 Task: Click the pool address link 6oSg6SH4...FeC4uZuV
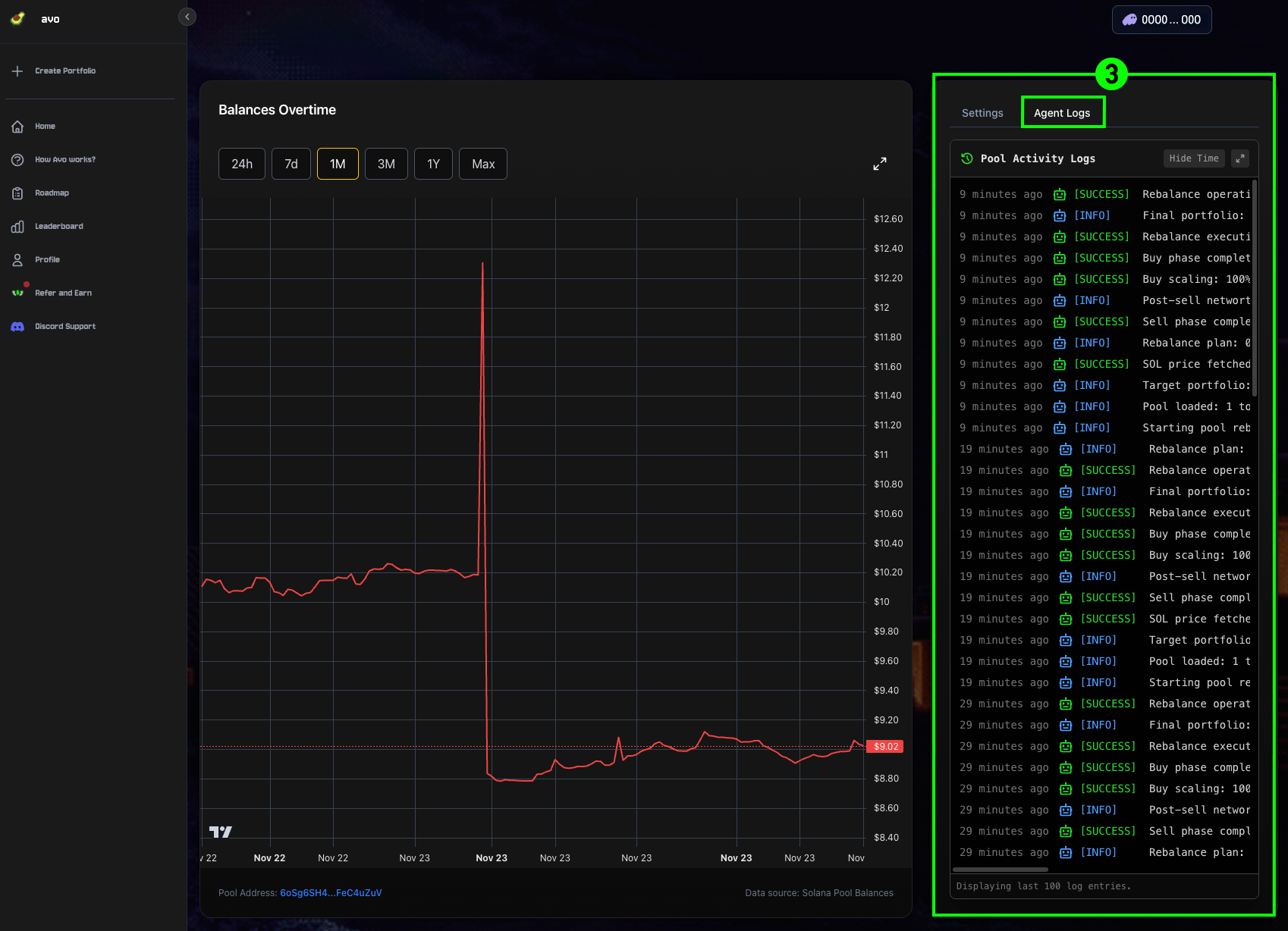click(x=331, y=893)
